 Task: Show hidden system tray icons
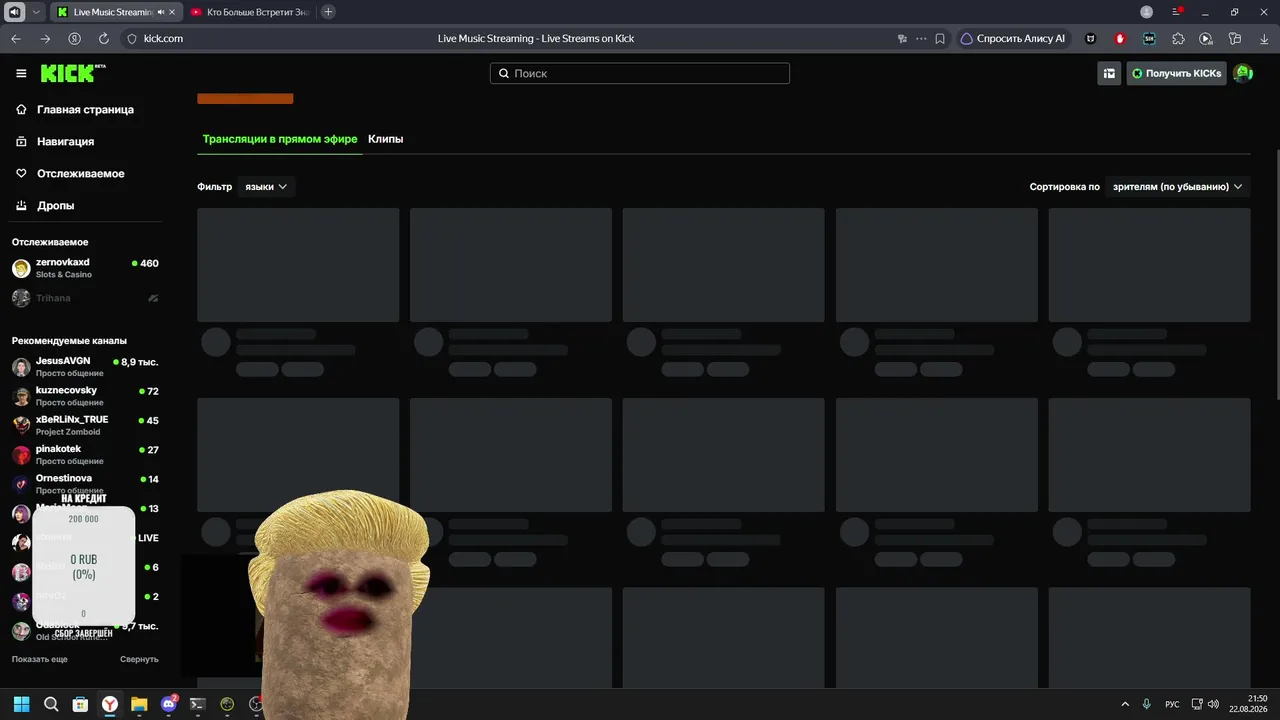click(1125, 704)
